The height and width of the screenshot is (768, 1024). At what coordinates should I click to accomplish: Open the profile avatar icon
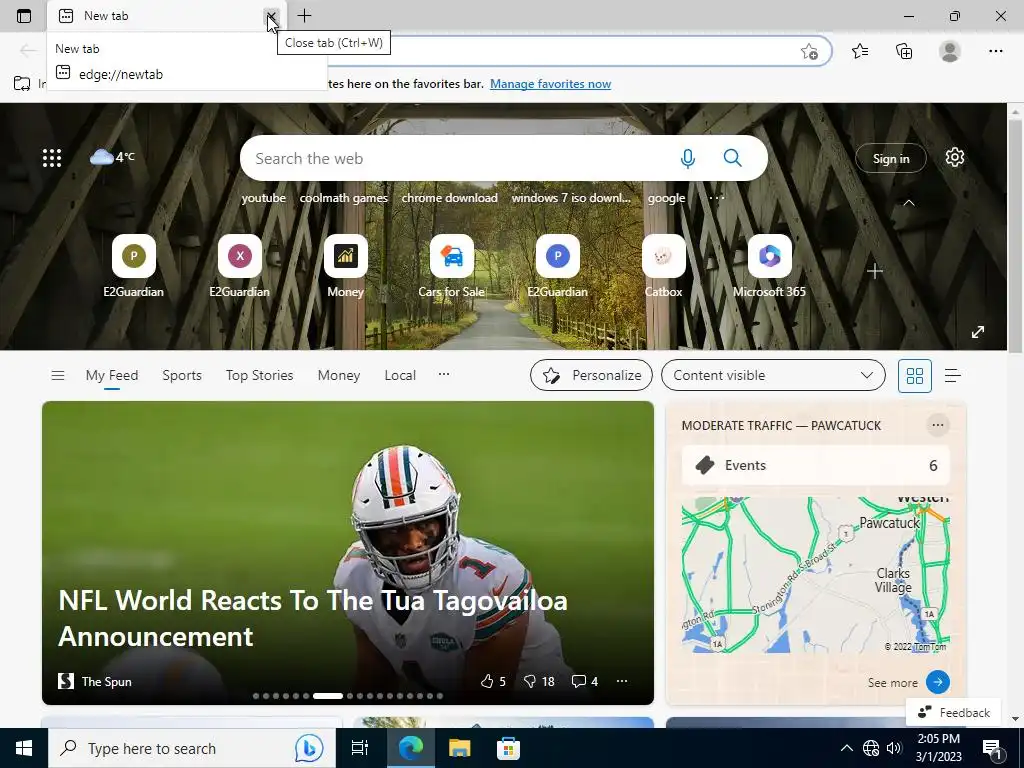[950, 51]
